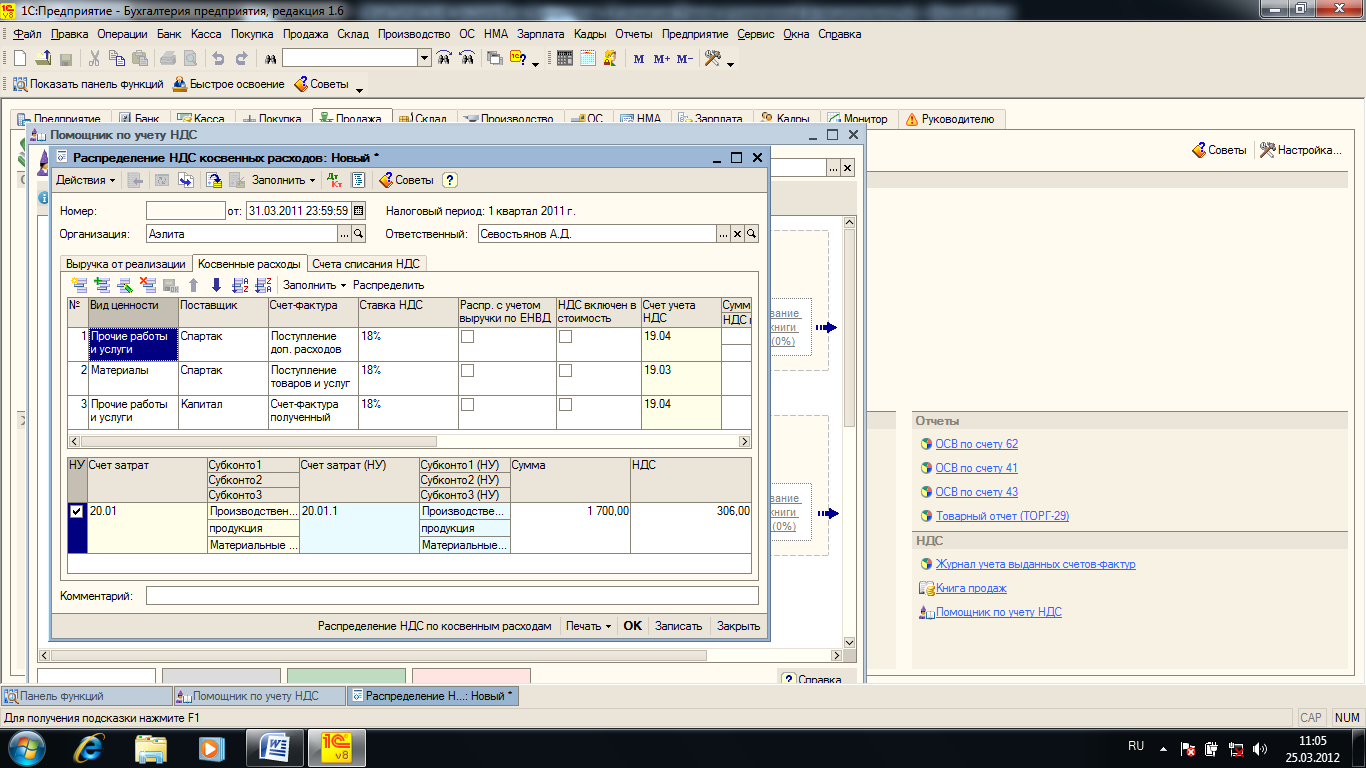Click Show function panel (Показать панель функций)
Screen dimensions: 1366x768
pyautogui.click(x=88, y=84)
